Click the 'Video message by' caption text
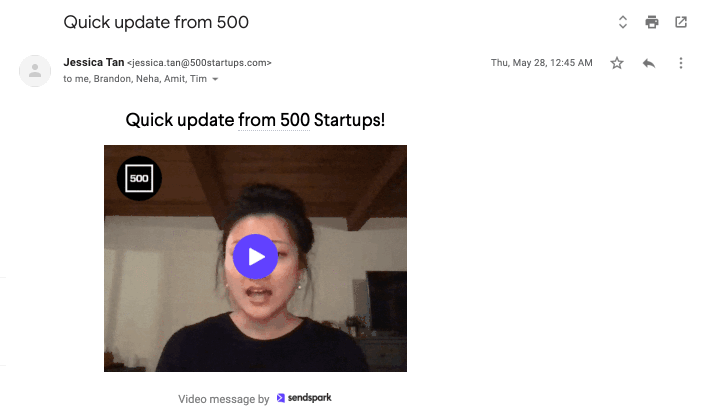704x418 pixels. coord(224,399)
